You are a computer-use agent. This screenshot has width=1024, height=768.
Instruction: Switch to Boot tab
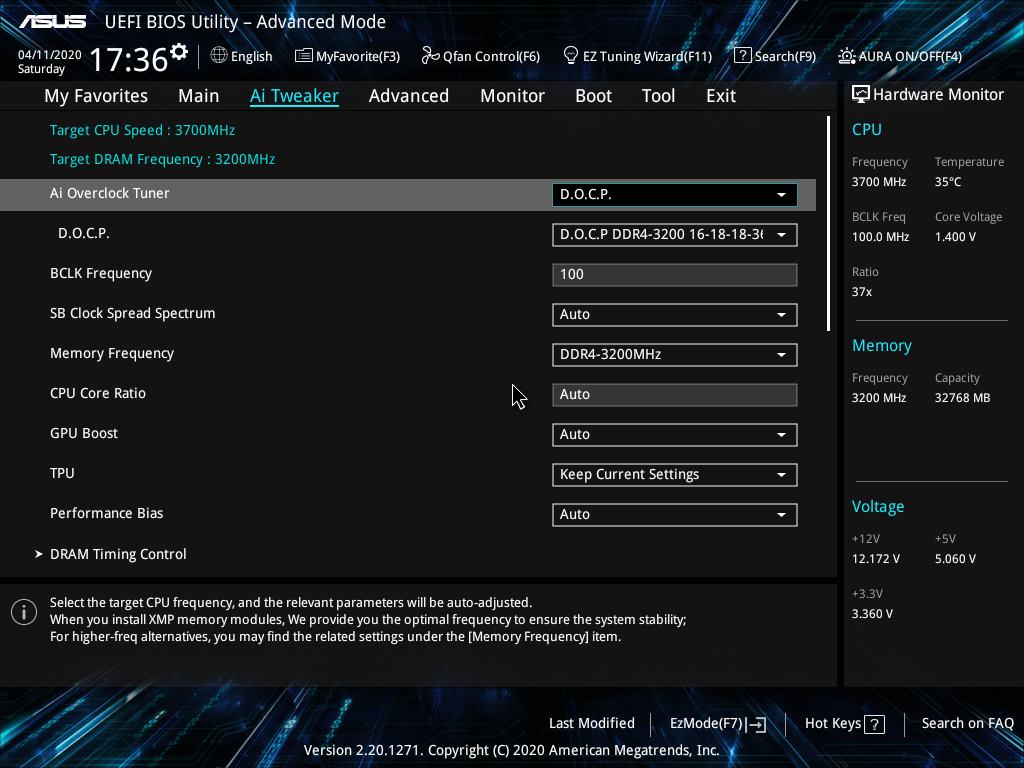(593, 96)
